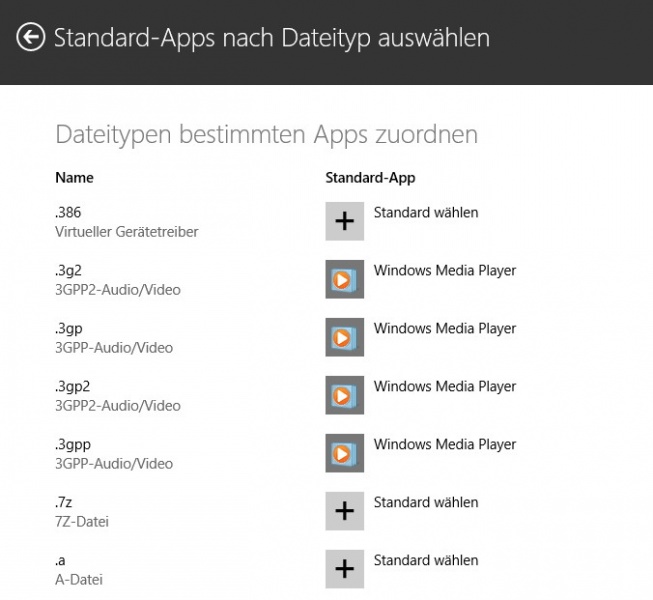Select the .a extension text
This screenshot has width=653, height=600.
[60, 560]
